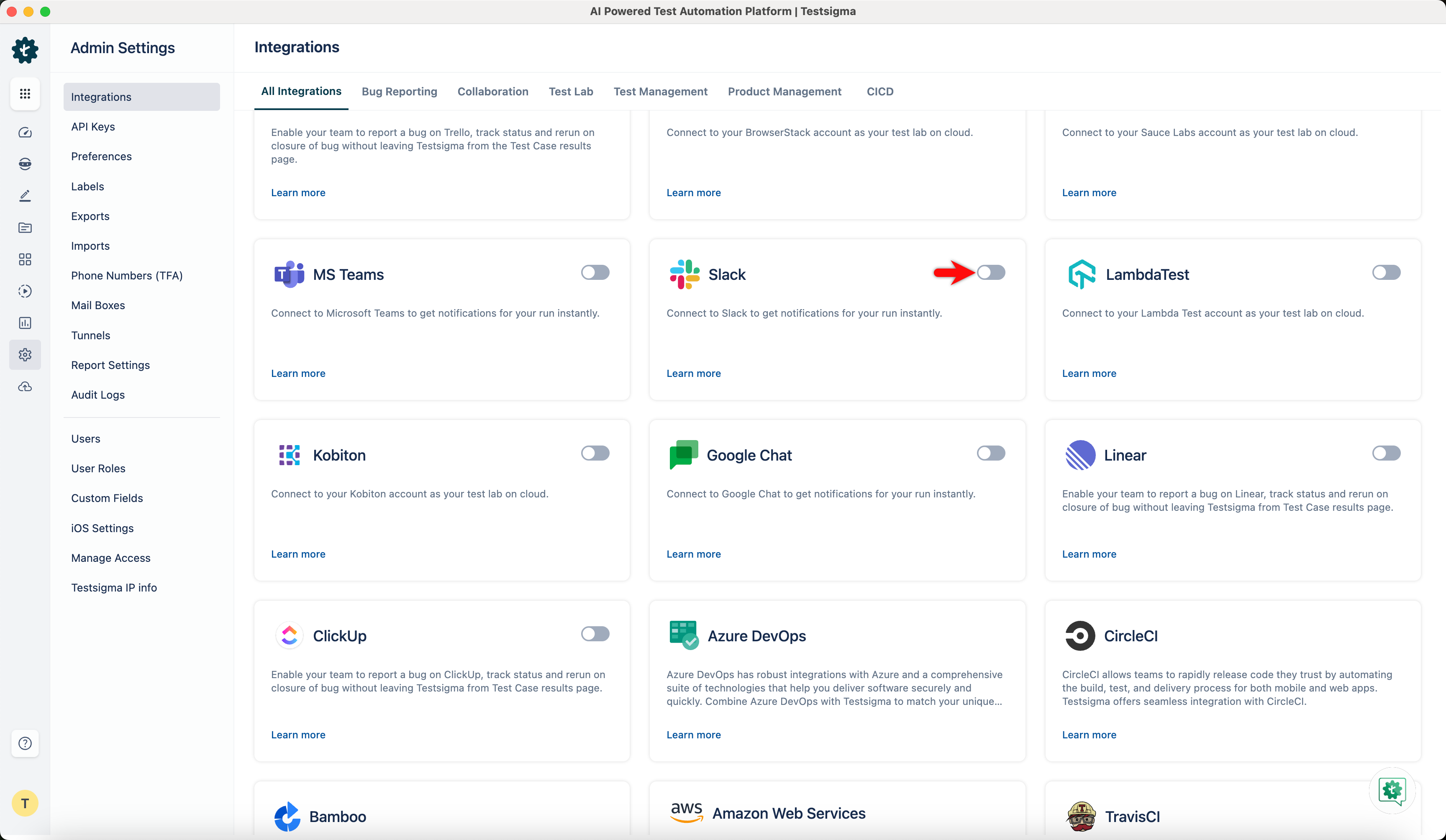The width and height of the screenshot is (1446, 840).
Task: Open the projects folder icon in sidebar
Action: 25,228
